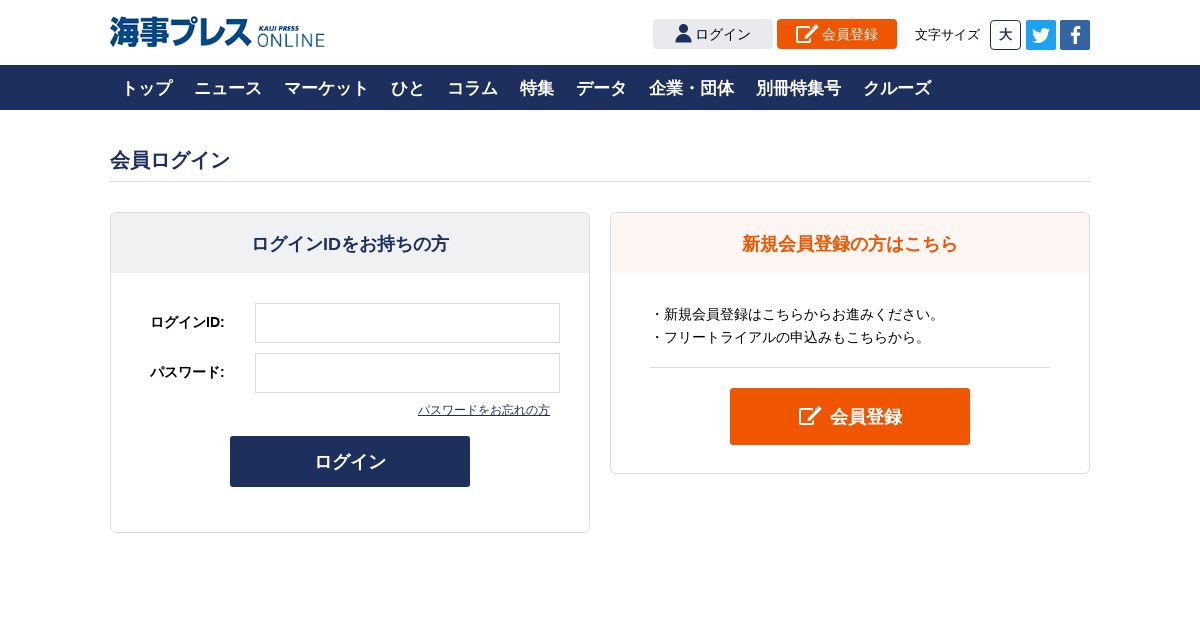Open the 企業・団体 menu item
This screenshot has width=1200, height=630.
click(691, 88)
